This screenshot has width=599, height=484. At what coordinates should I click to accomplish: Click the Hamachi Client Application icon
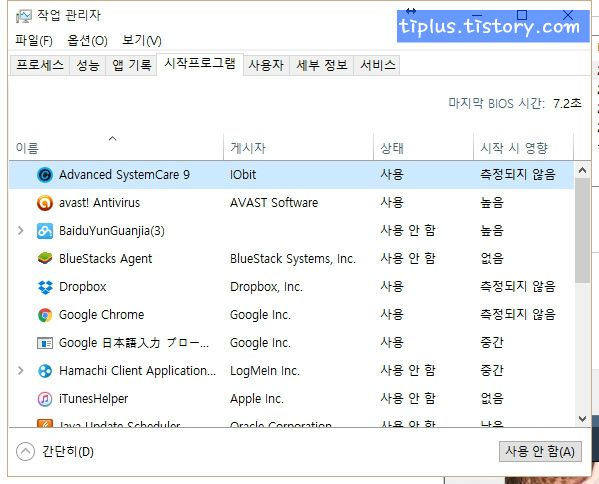45,371
